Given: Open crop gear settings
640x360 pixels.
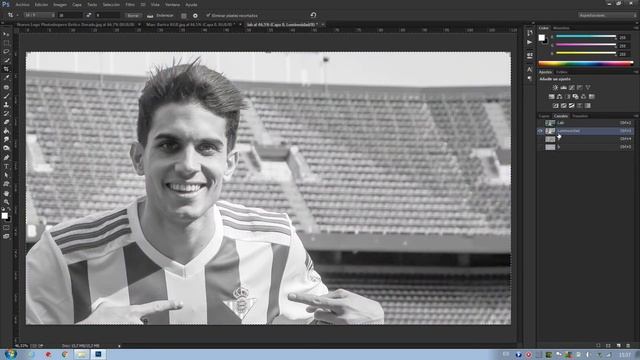Looking at the screenshot, I should [x=195, y=16].
